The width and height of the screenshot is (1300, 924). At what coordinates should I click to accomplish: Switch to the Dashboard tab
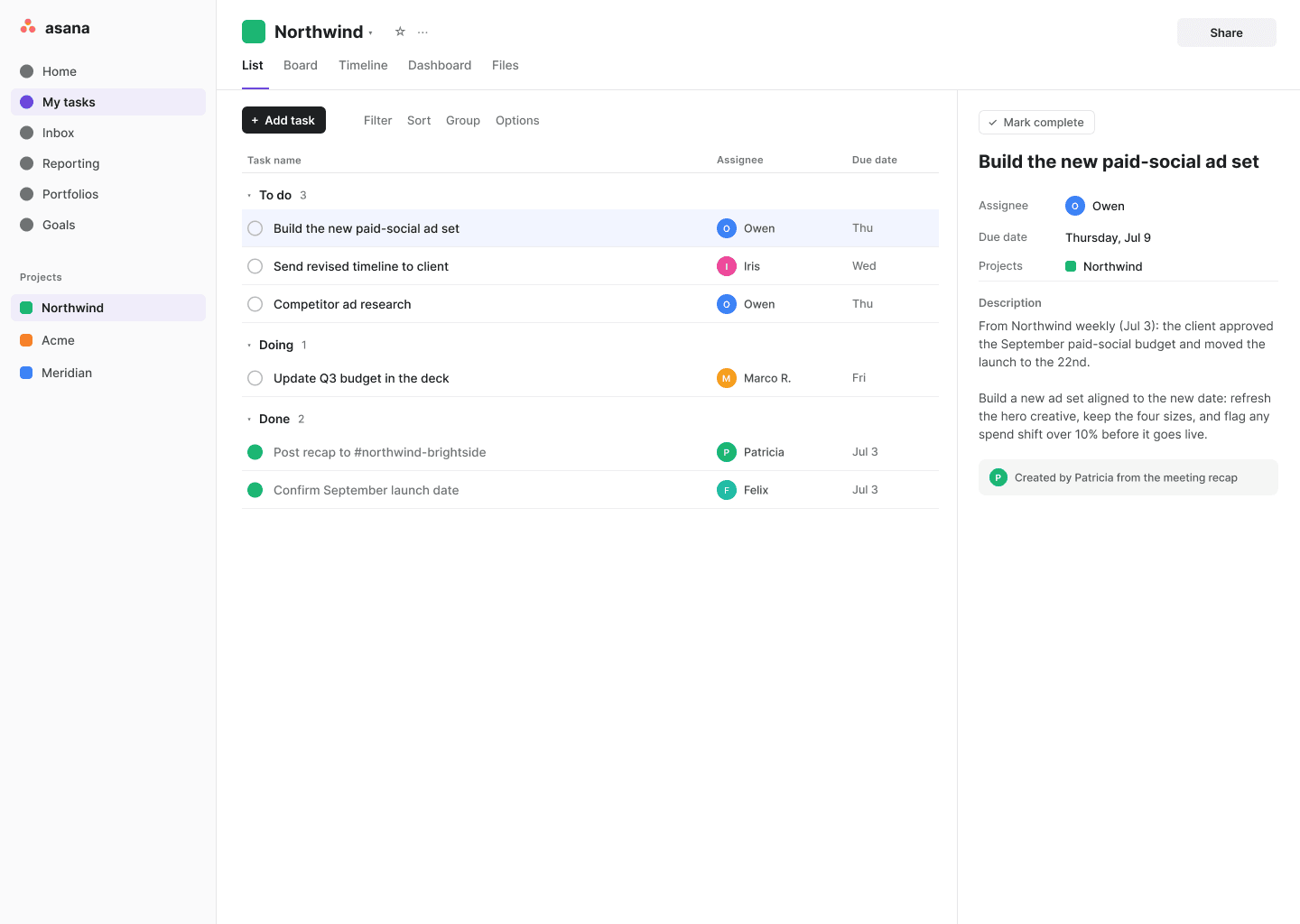coord(440,65)
